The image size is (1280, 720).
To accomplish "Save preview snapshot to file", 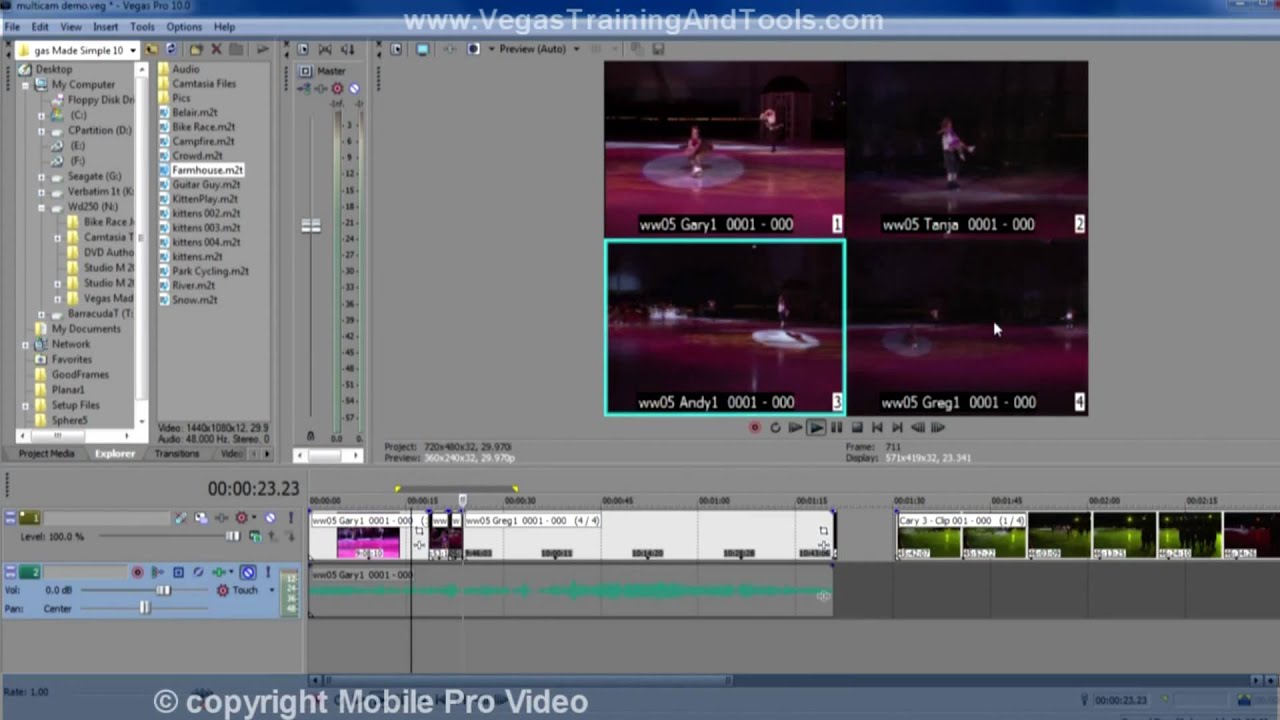I will (658, 49).
